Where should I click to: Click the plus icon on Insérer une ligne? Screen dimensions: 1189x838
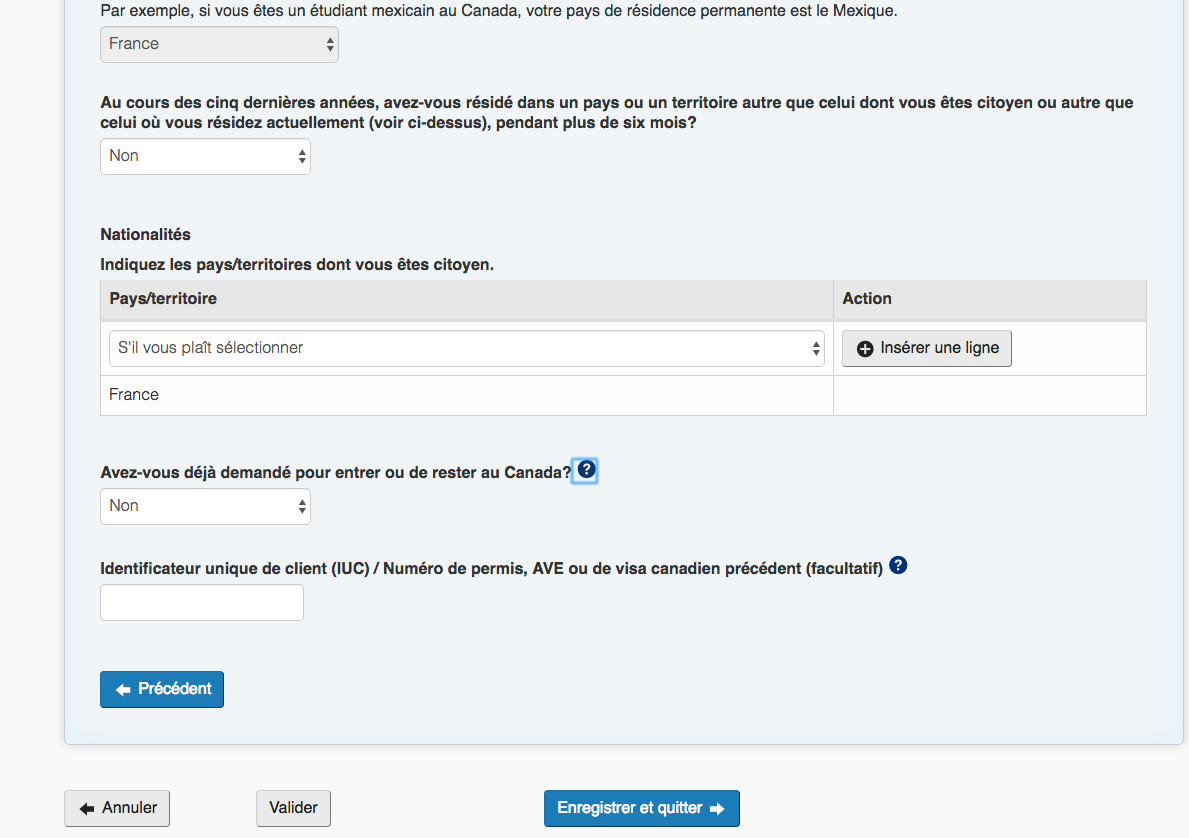866,349
